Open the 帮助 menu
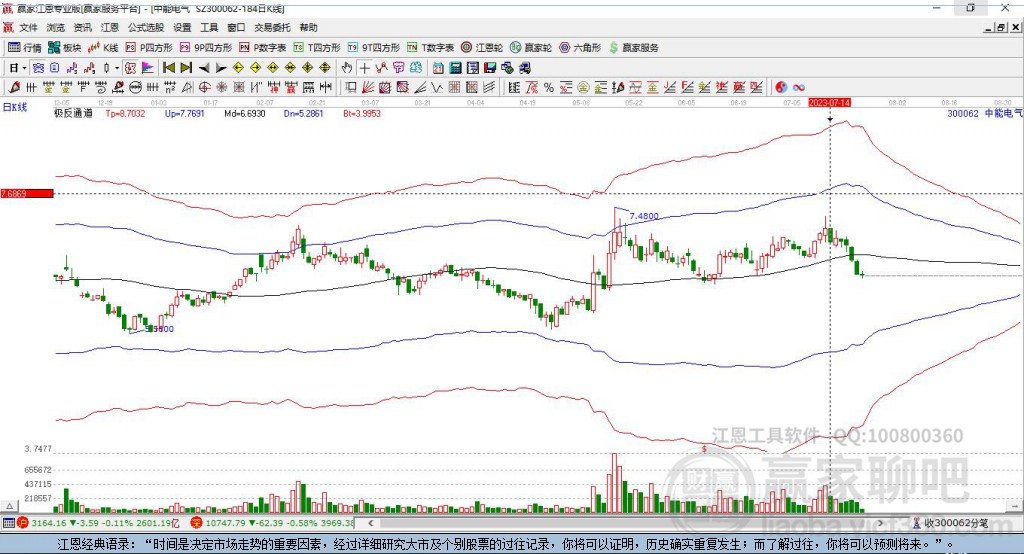The height and width of the screenshot is (554, 1024). pyautogui.click(x=308, y=27)
